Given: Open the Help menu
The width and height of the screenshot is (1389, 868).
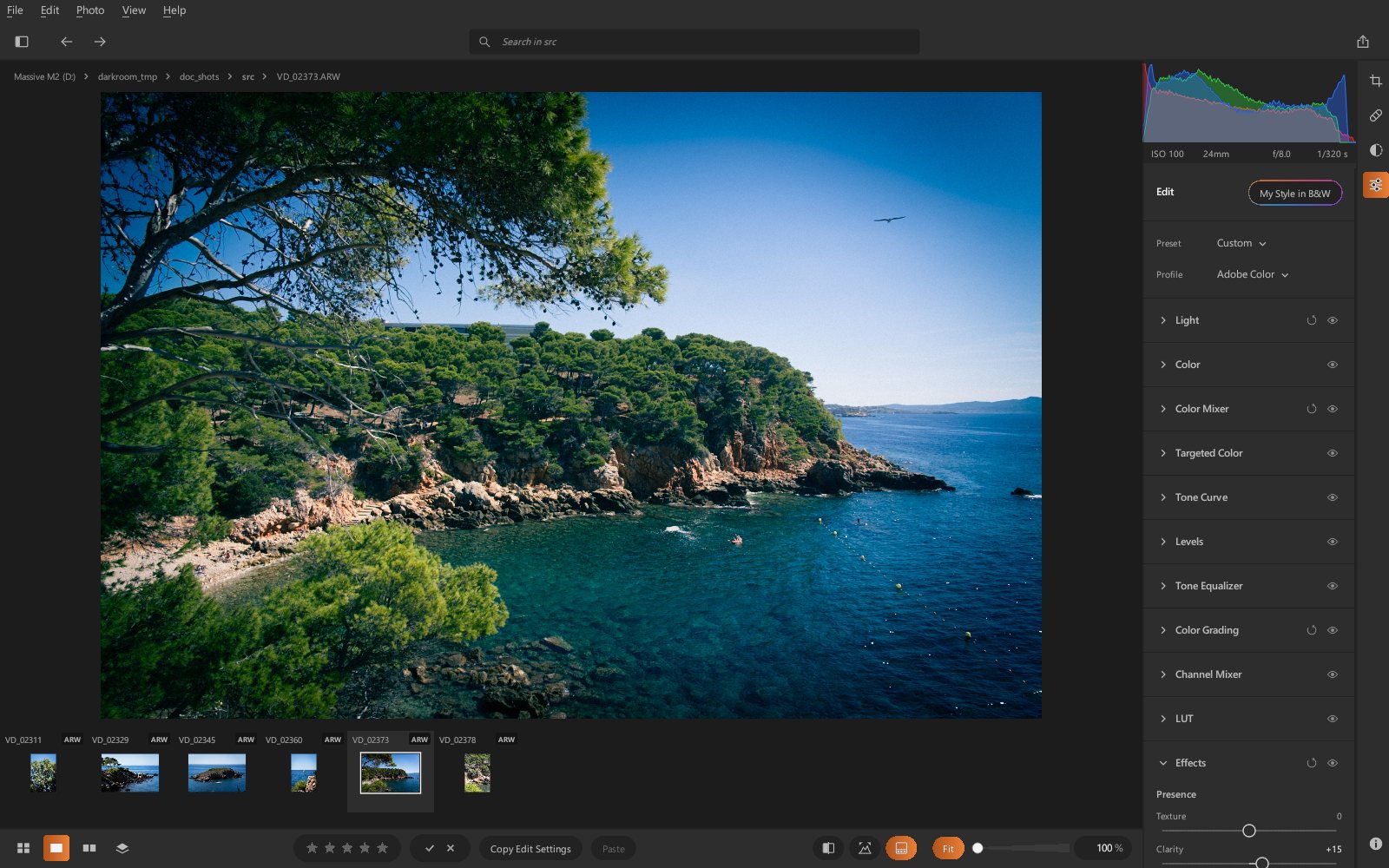Looking at the screenshot, I should [x=174, y=10].
